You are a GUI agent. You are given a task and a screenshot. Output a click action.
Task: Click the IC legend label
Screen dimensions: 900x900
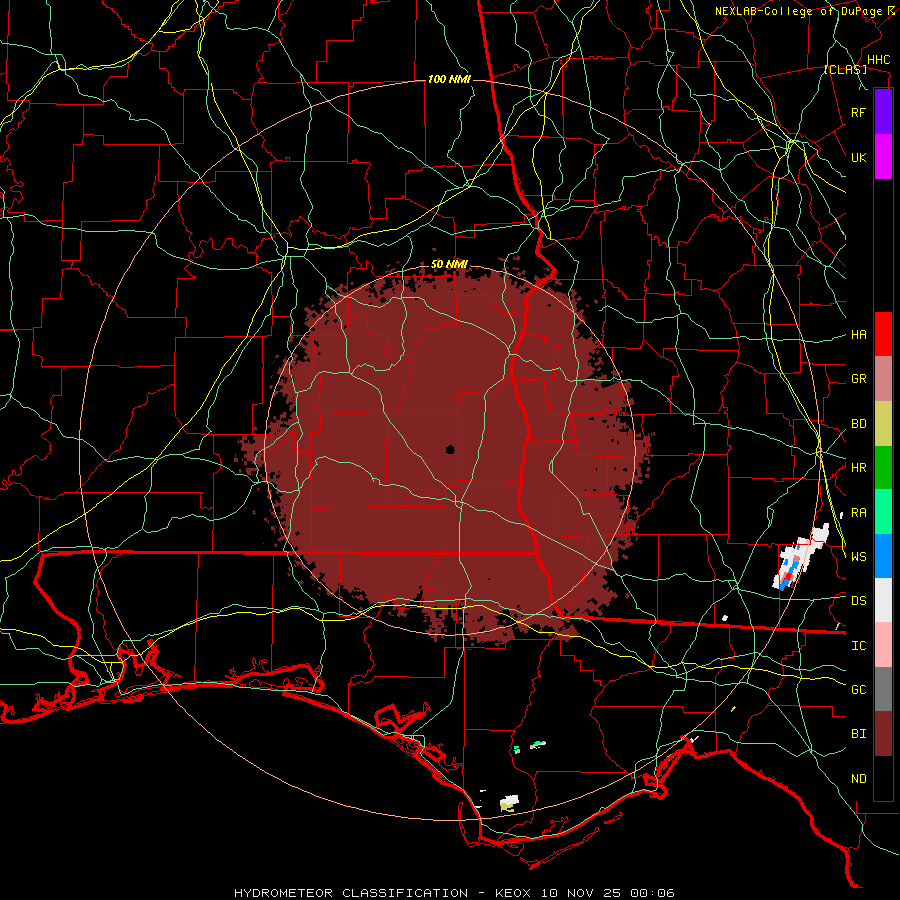858,646
